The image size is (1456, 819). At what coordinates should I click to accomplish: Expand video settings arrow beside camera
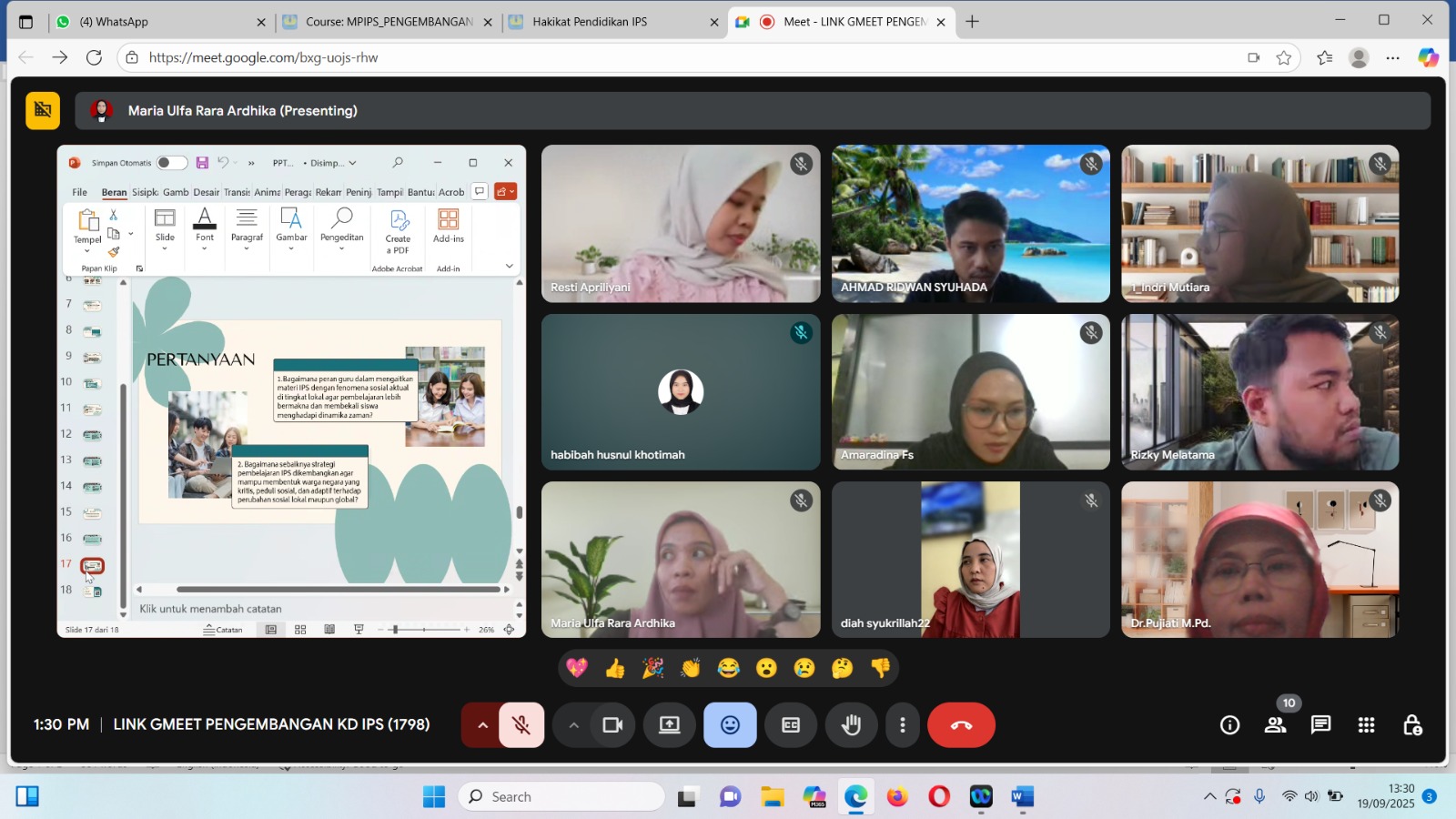(573, 725)
